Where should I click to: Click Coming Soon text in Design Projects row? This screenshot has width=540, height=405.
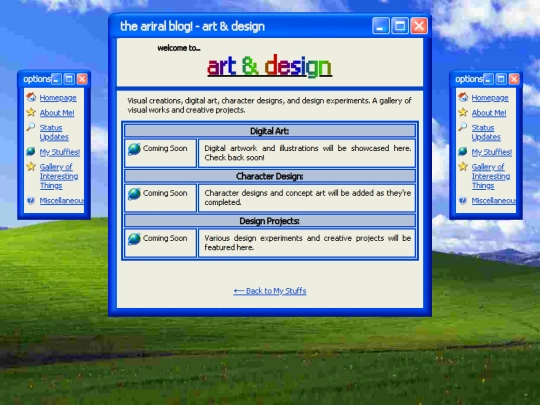(x=165, y=238)
